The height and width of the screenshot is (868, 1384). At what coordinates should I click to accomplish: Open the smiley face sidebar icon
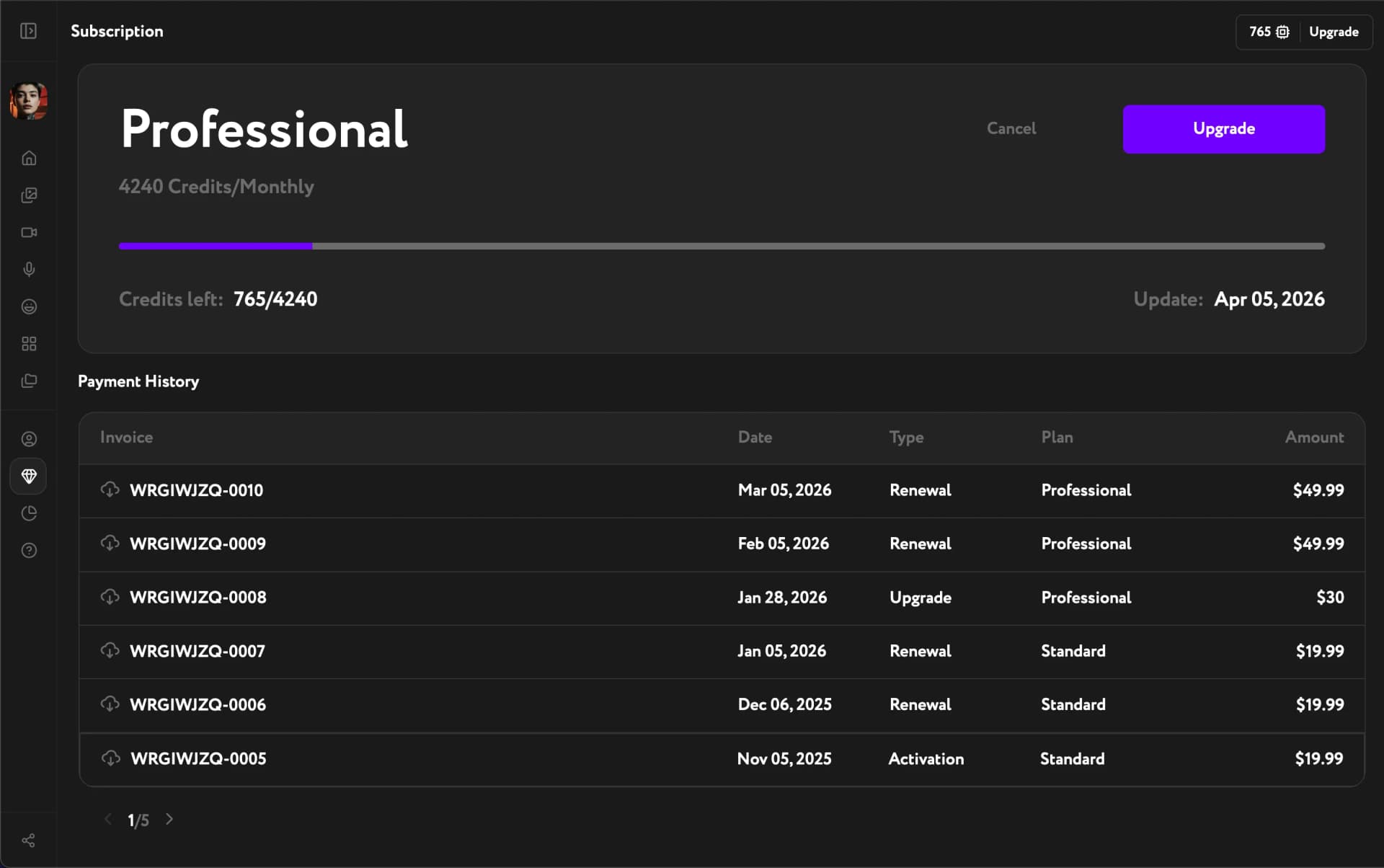point(29,306)
